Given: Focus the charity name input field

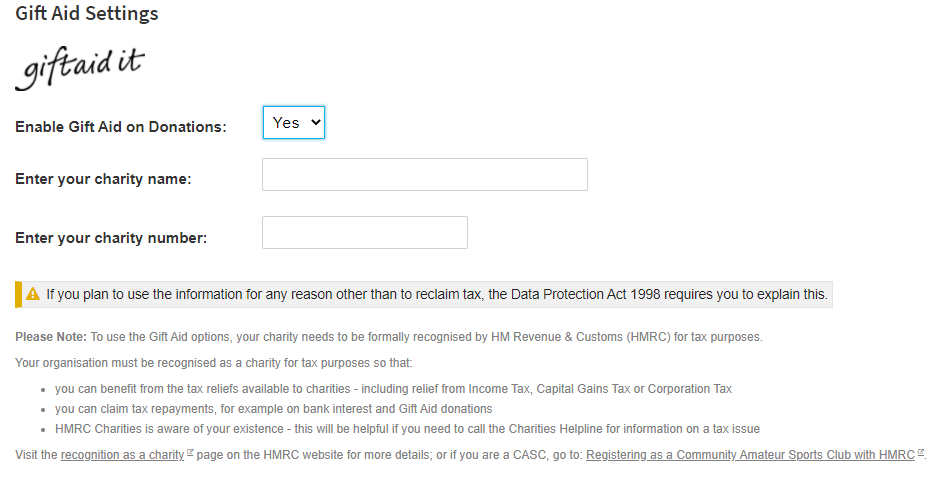Looking at the screenshot, I should coord(424,175).
